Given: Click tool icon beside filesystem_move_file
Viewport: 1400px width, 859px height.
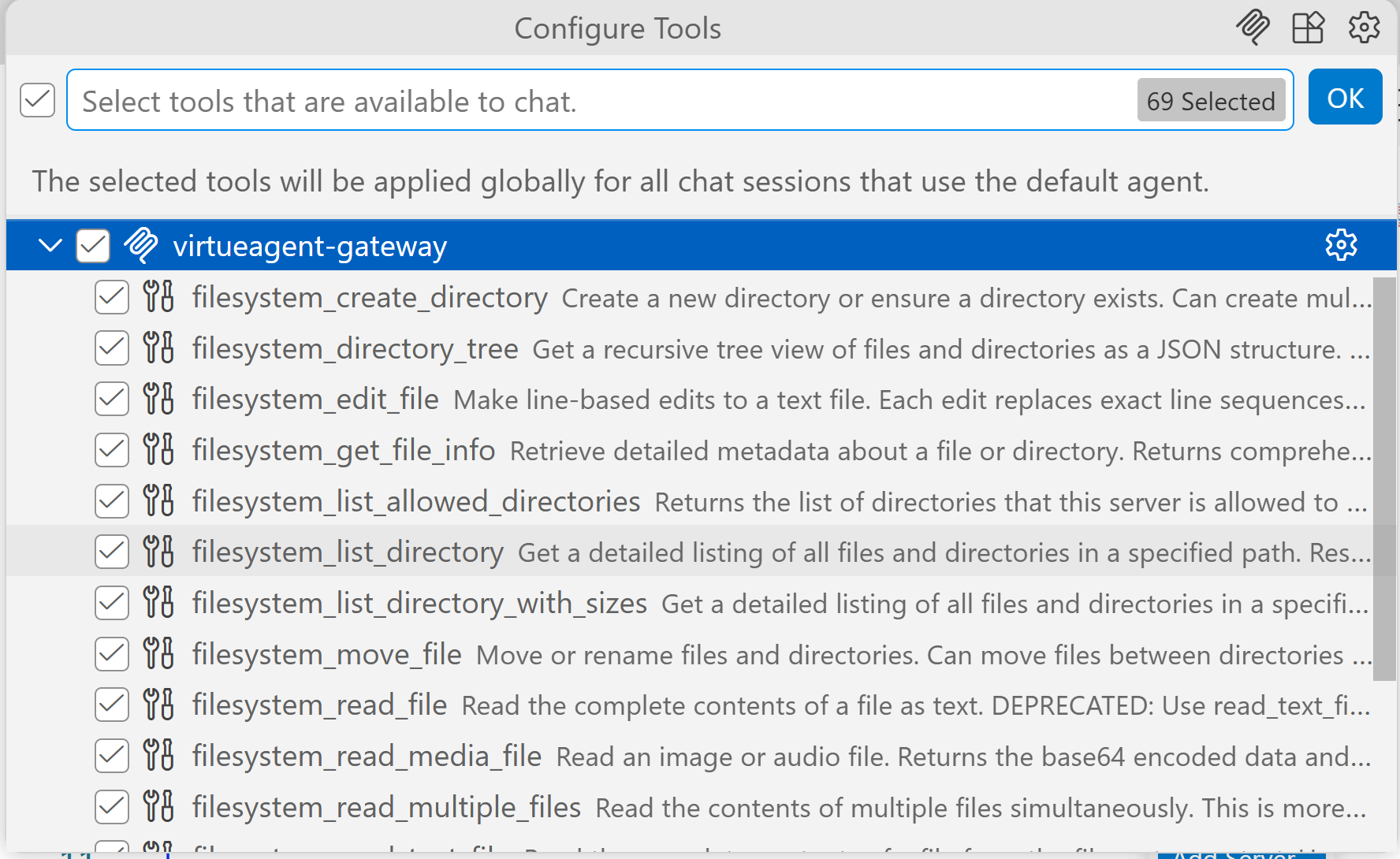Looking at the screenshot, I should click(x=158, y=654).
